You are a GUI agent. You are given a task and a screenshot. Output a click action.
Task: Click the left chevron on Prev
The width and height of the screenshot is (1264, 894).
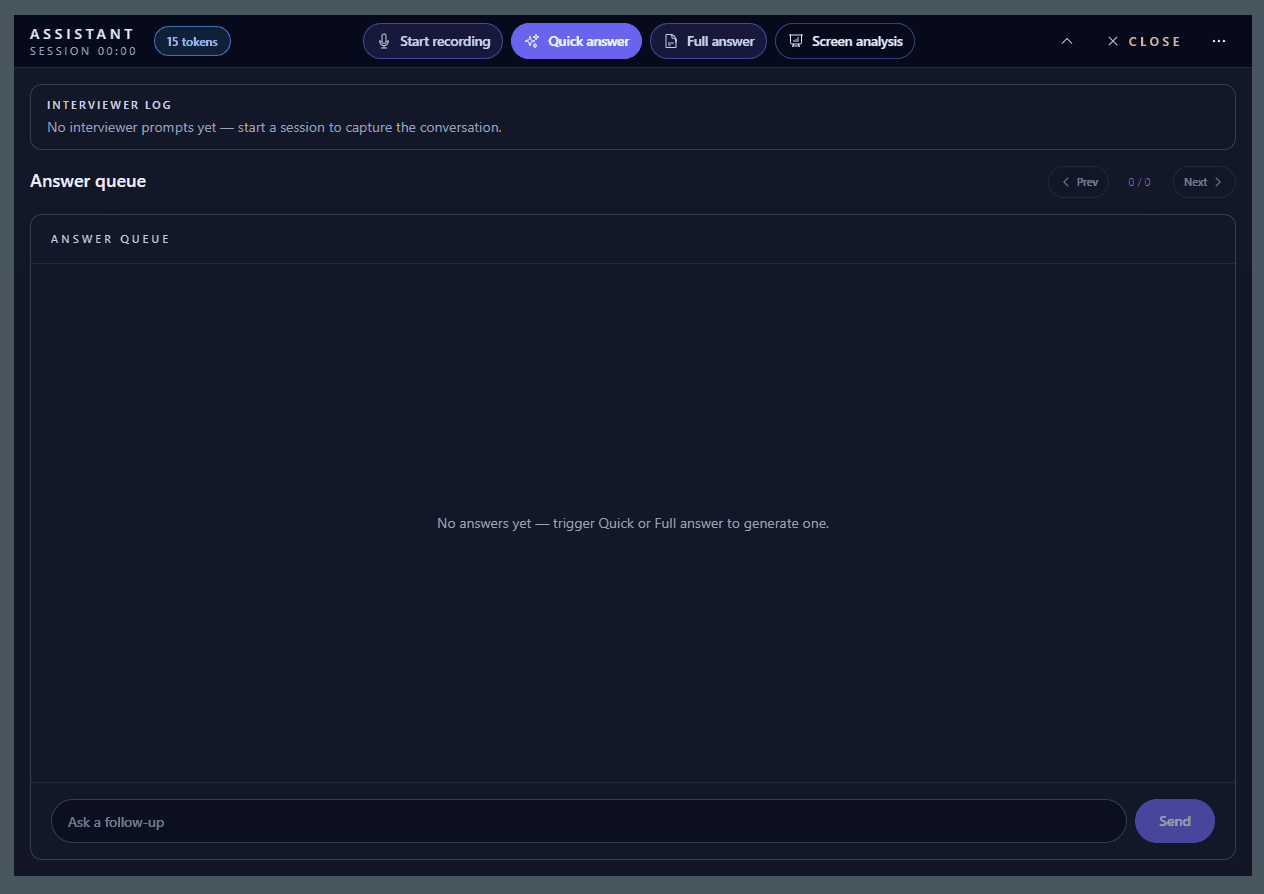pyautogui.click(x=1065, y=181)
